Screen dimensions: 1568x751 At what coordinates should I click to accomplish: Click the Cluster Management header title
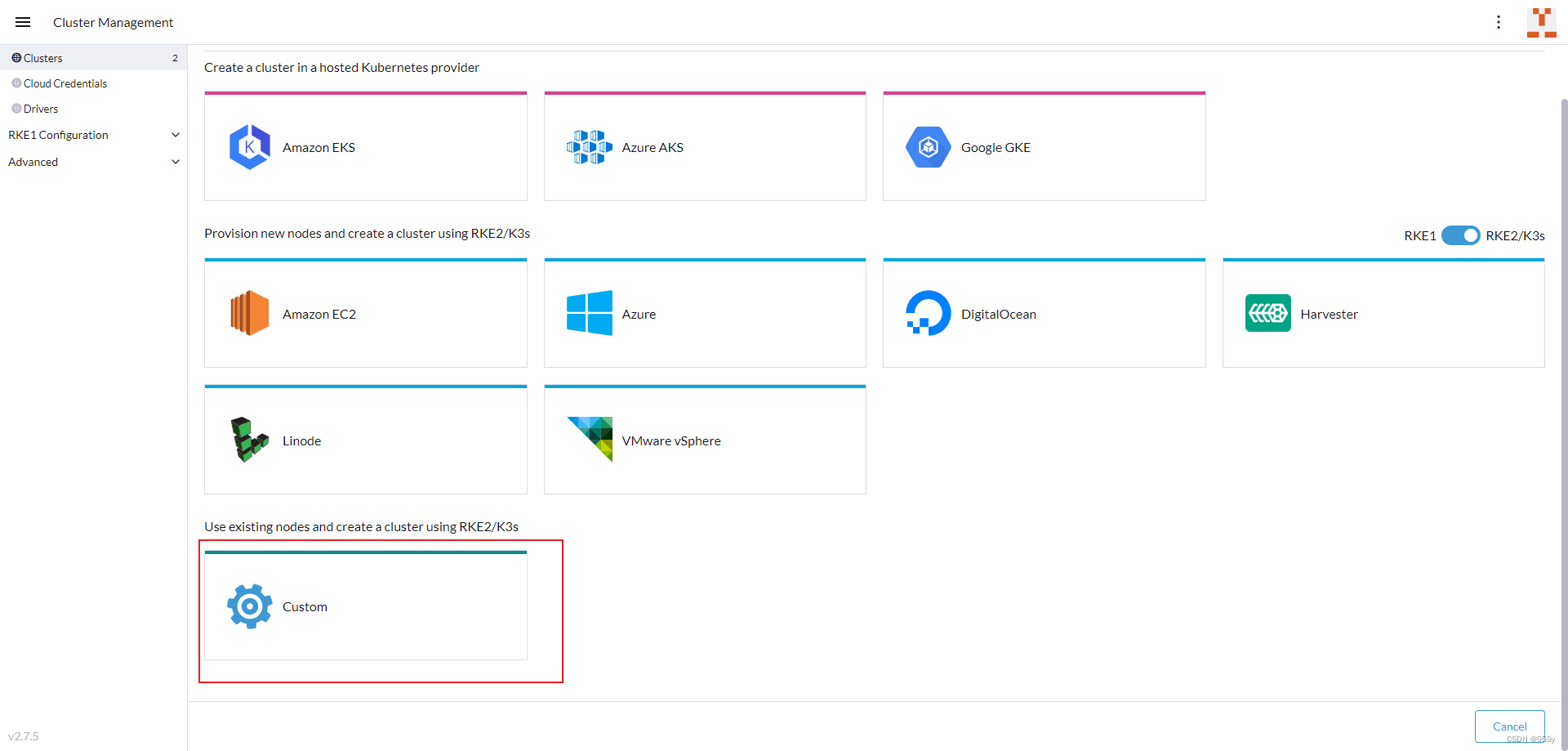pos(113,22)
